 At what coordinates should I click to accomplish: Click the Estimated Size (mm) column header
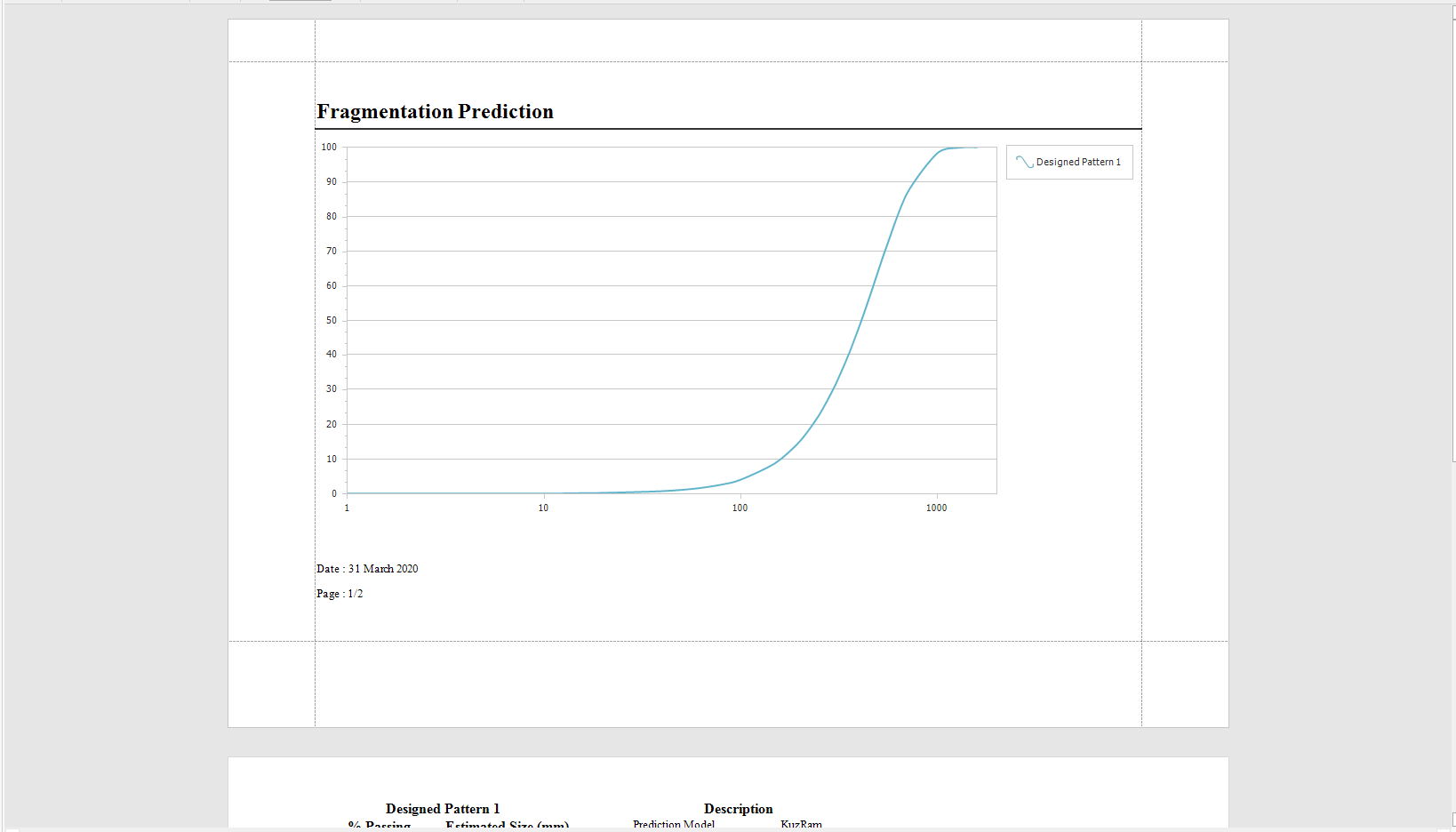tap(507, 826)
